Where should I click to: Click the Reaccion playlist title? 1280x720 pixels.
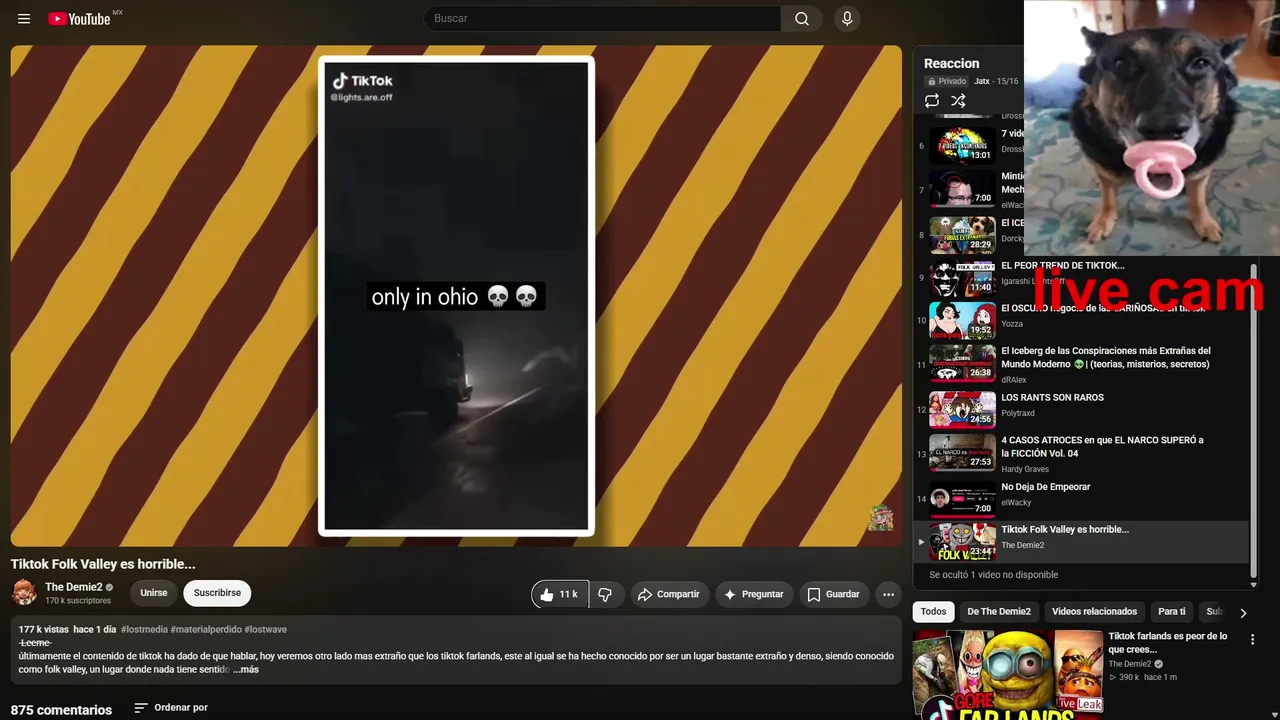[x=952, y=63]
